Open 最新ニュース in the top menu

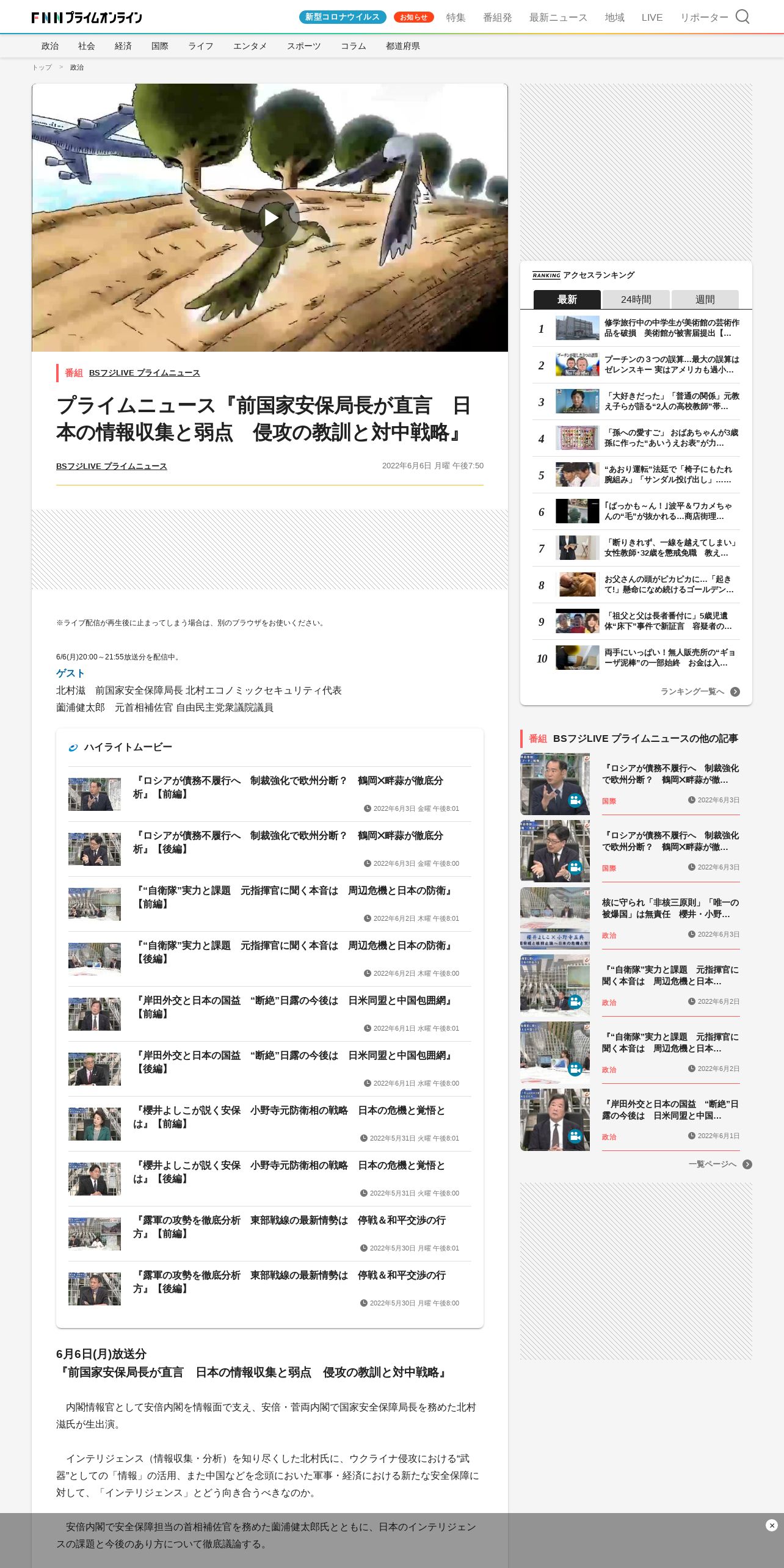tap(558, 17)
